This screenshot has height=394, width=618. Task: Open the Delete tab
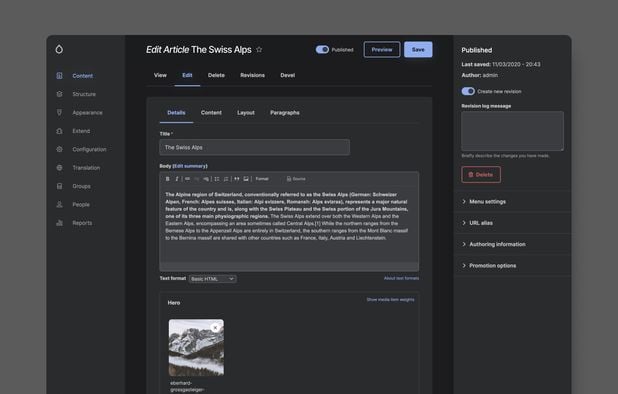pos(216,75)
